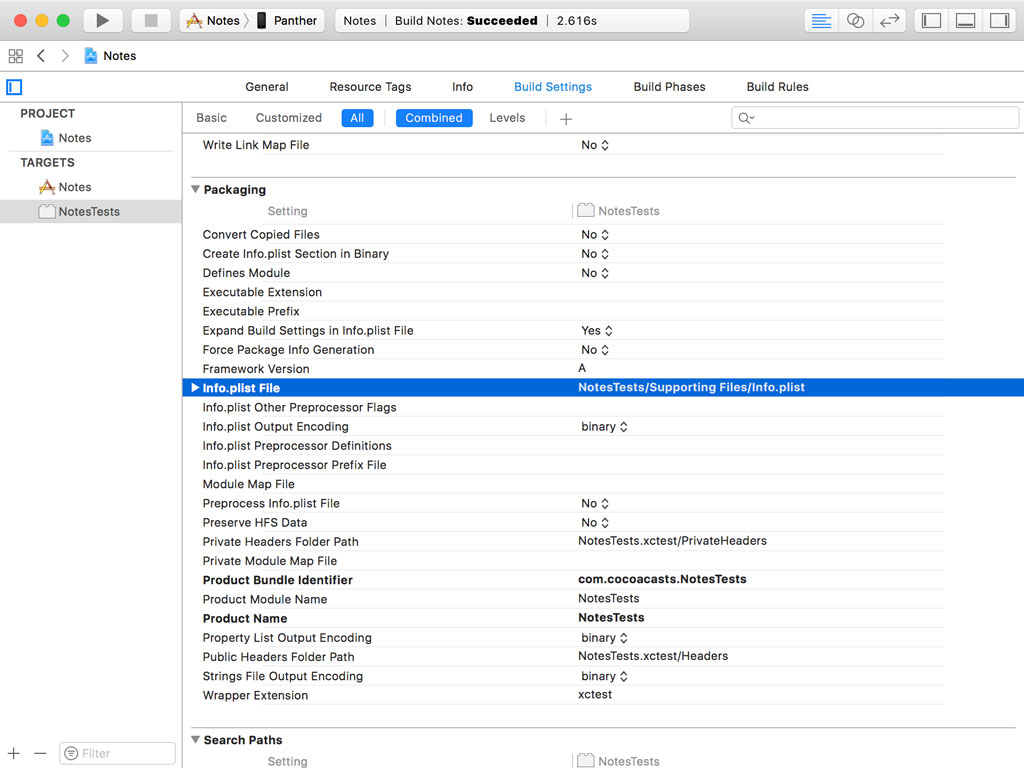
Task: Change Write Link Map File value
Action: pos(595,145)
